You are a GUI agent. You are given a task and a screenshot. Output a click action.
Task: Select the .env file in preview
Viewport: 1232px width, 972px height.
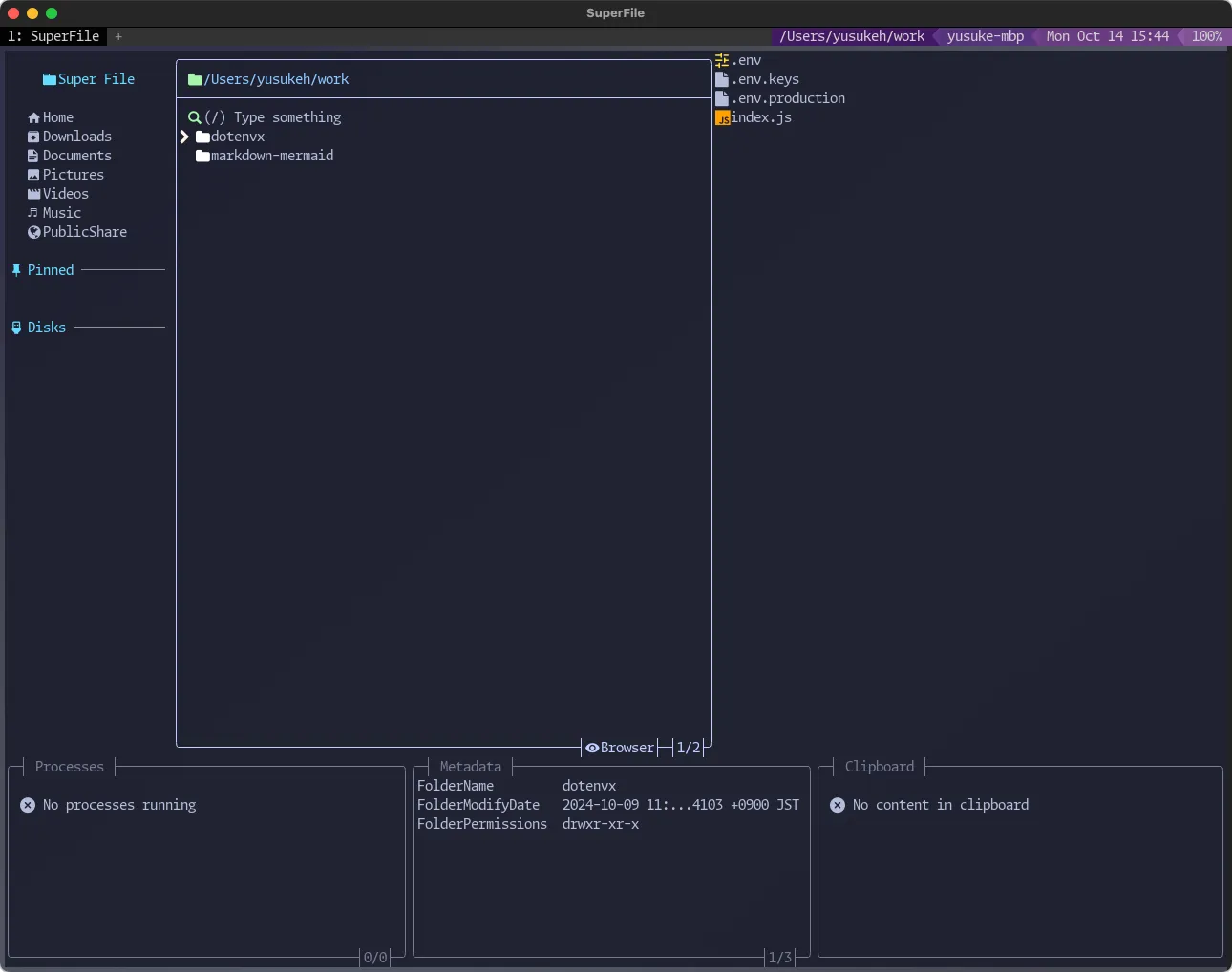click(746, 60)
